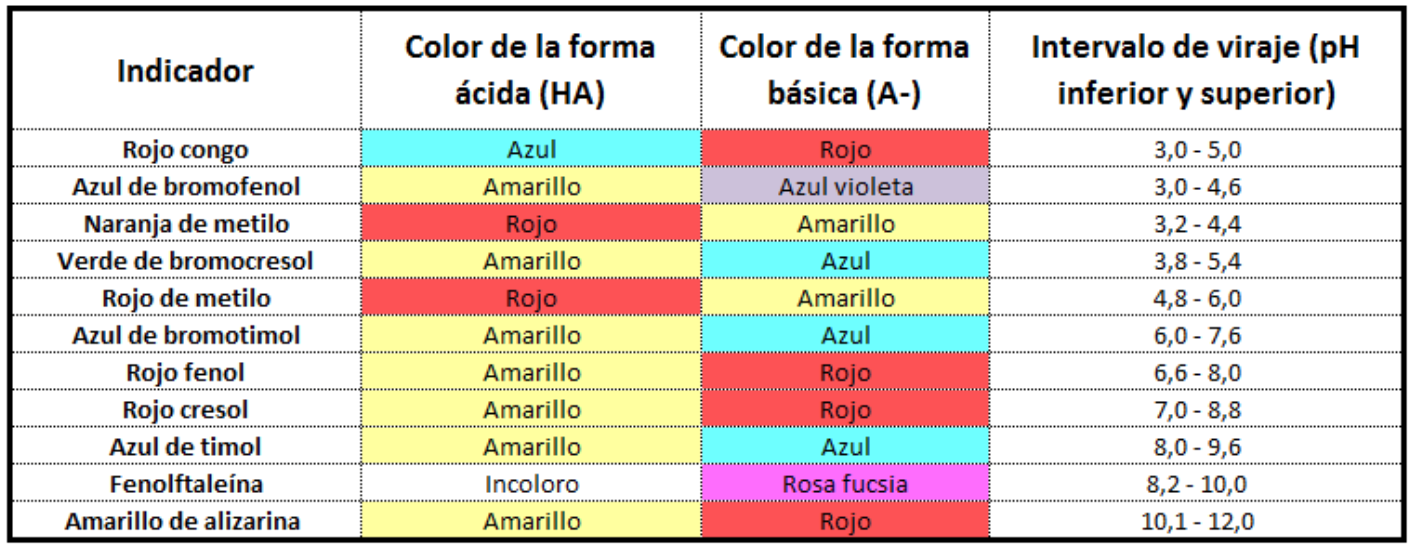The image size is (1412, 552).
Task: Select the red basic-form cell of Amarillo de alizarina
Action: (x=845, y=521)
